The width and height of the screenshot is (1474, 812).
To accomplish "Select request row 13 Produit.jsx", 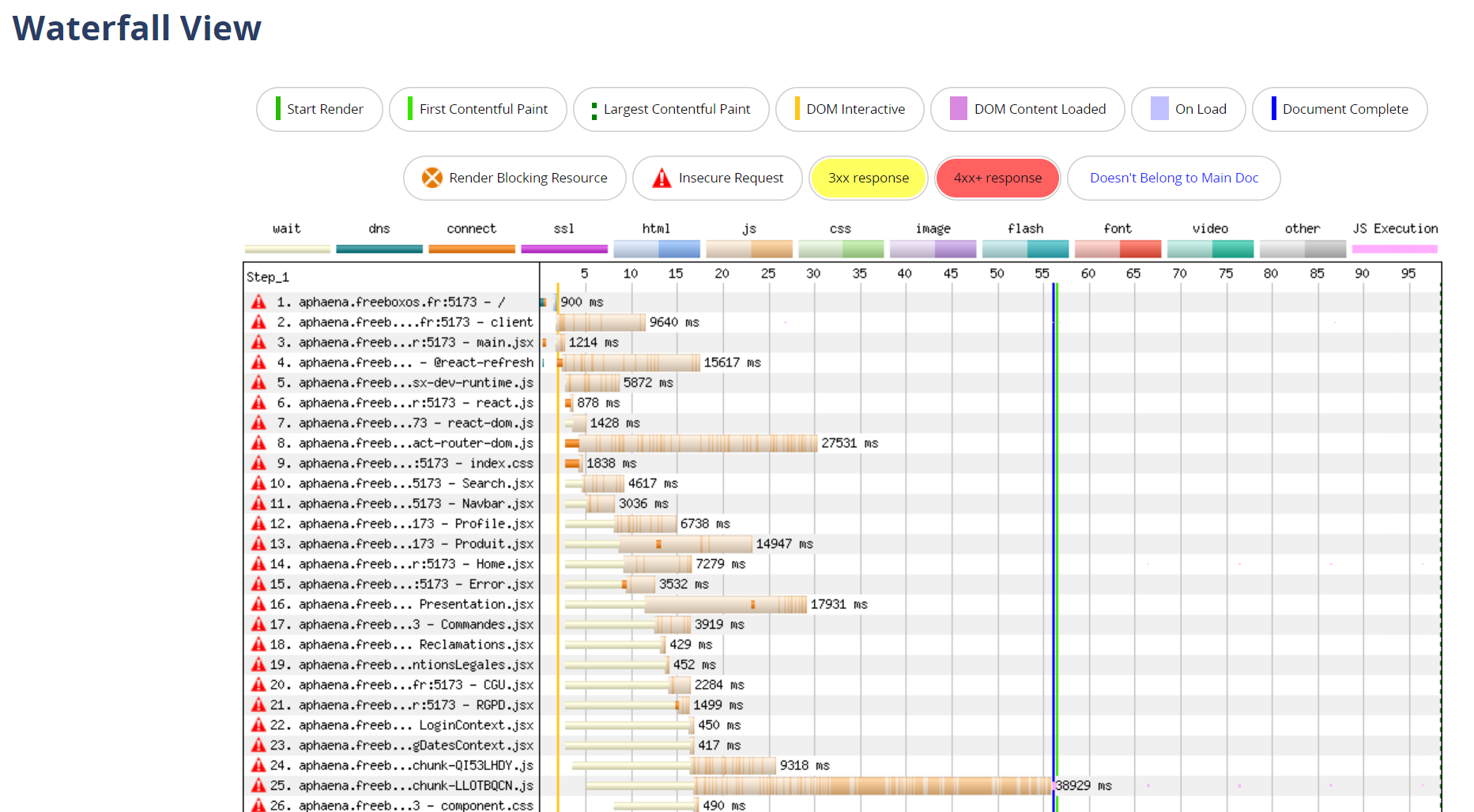I will pos(403,543).
